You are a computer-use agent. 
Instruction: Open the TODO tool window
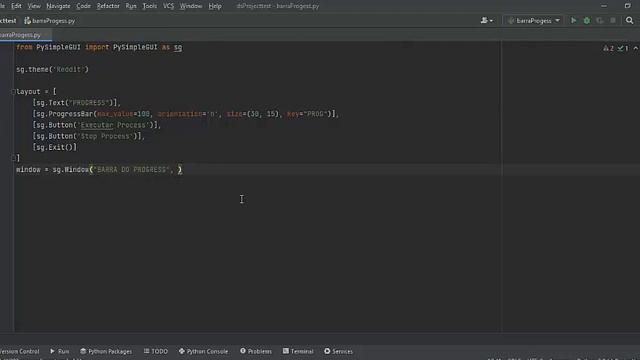click(x=156, y=351)
